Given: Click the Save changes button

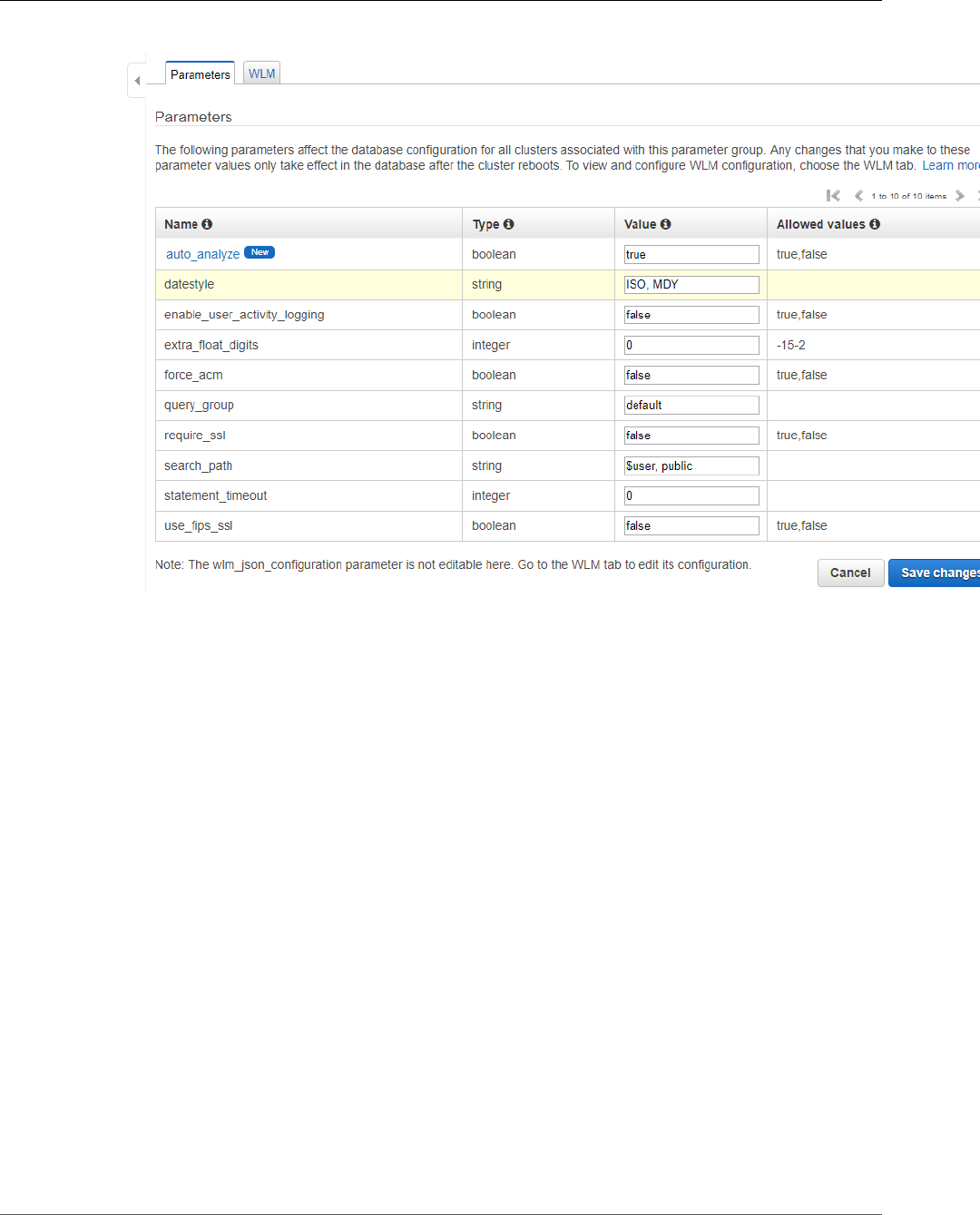Looking at the screenshot, I should click(935, 573).
